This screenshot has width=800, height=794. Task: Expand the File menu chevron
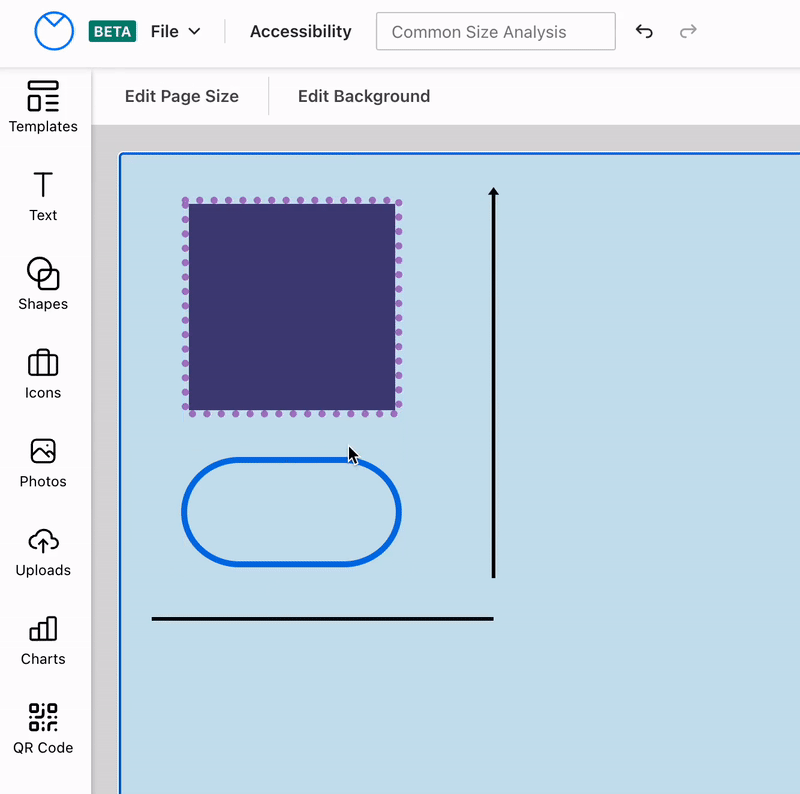pos(194,31)
